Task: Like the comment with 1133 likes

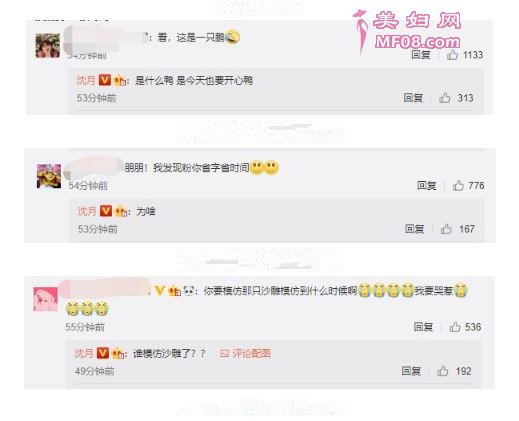Action: pos(452,55)
